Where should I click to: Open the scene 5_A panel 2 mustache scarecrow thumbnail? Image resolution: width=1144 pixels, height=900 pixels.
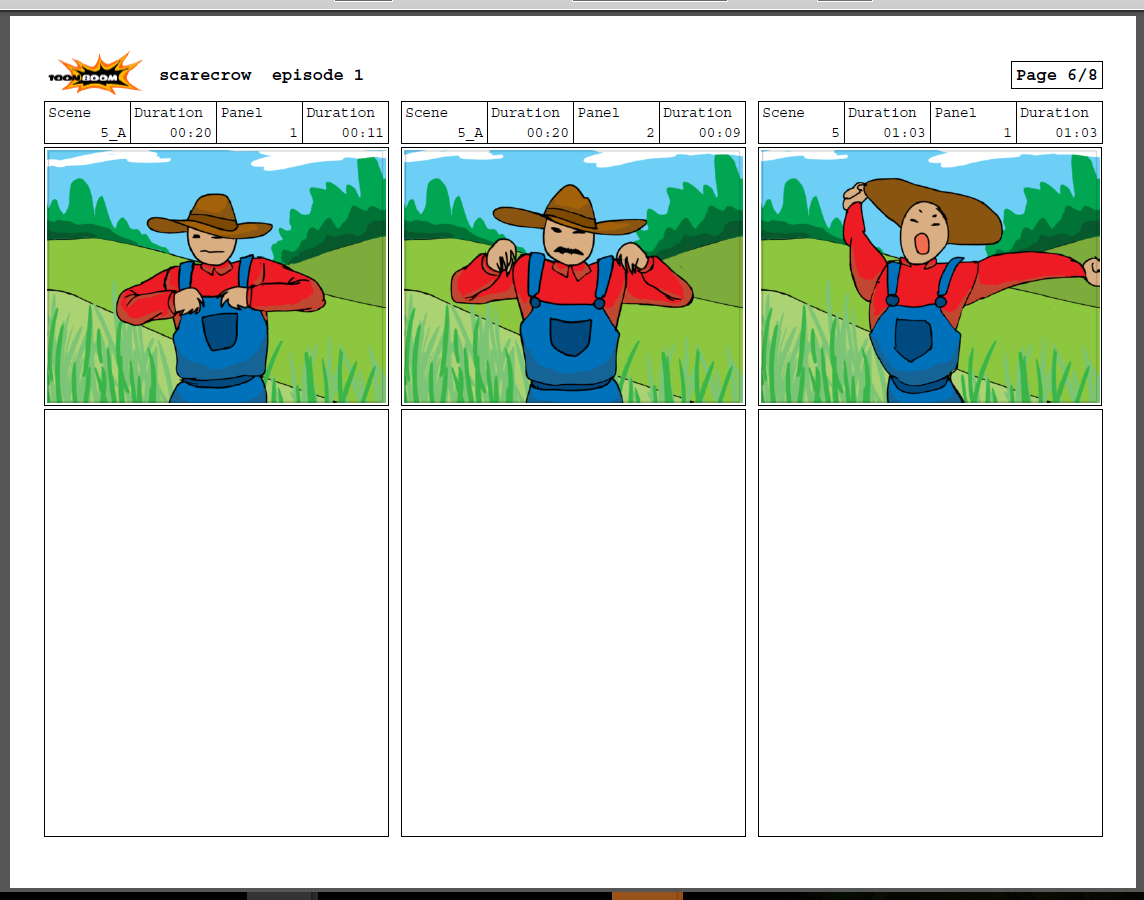pyautogui.click(x=573, y=276)
